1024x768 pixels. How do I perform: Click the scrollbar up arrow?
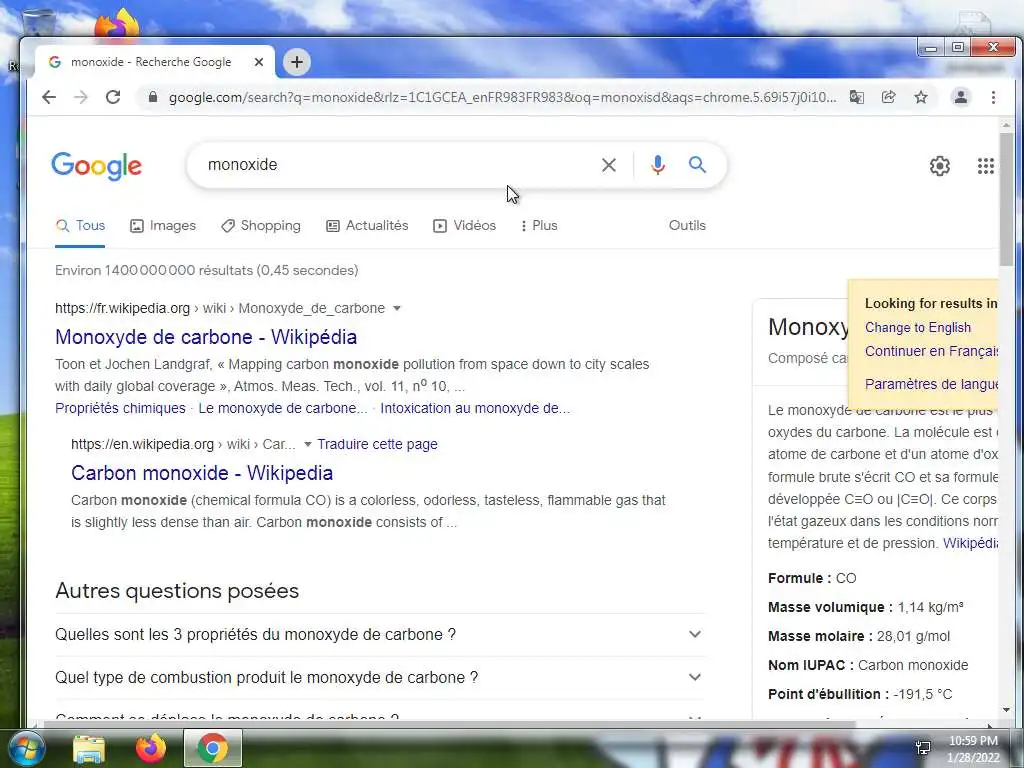pos(1006,125)
